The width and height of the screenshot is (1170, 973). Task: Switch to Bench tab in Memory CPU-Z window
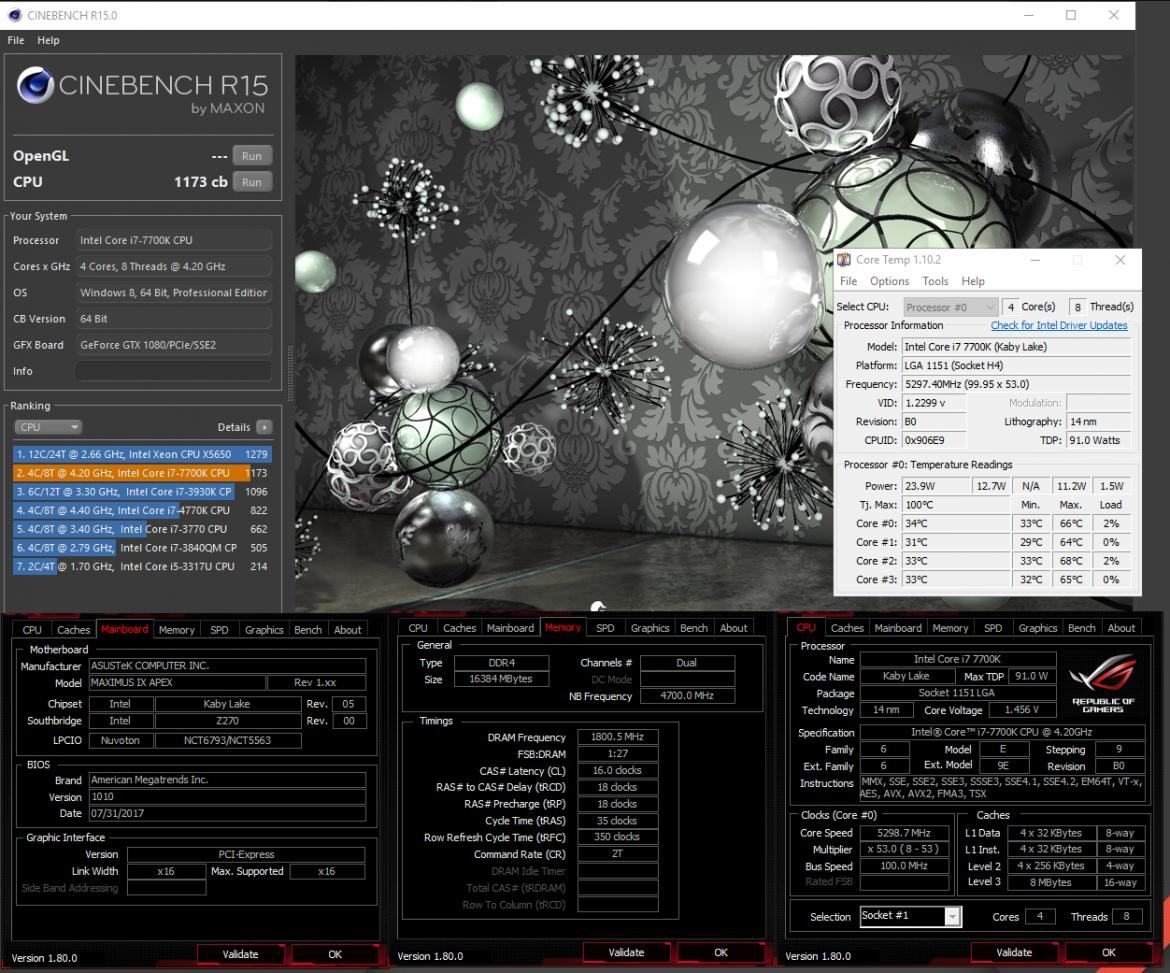click(x=694, y=628)
